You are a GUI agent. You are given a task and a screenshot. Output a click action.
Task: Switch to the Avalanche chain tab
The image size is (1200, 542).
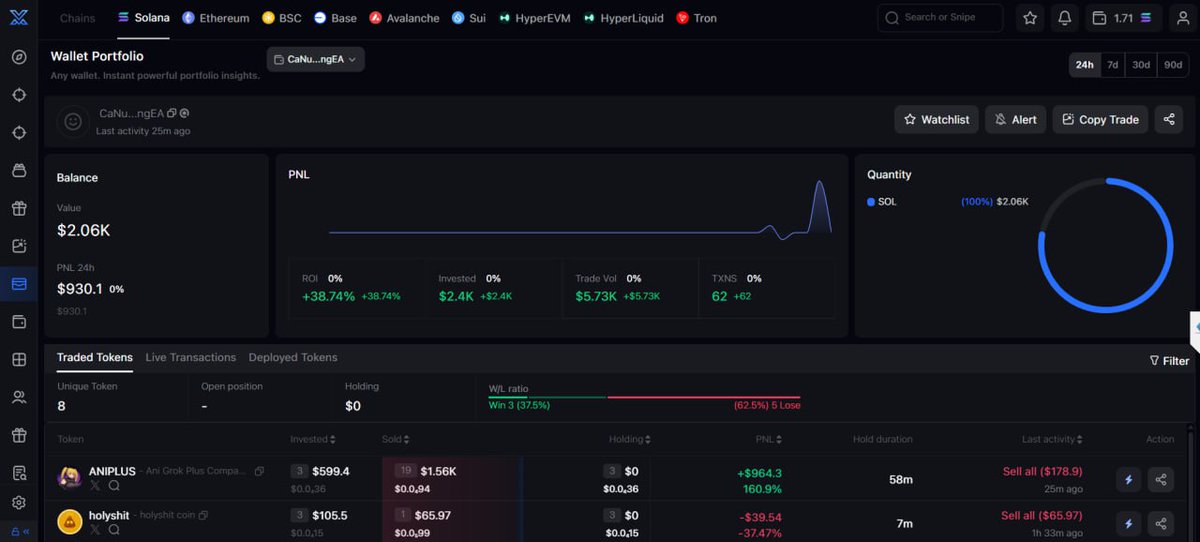pos(404,18)
